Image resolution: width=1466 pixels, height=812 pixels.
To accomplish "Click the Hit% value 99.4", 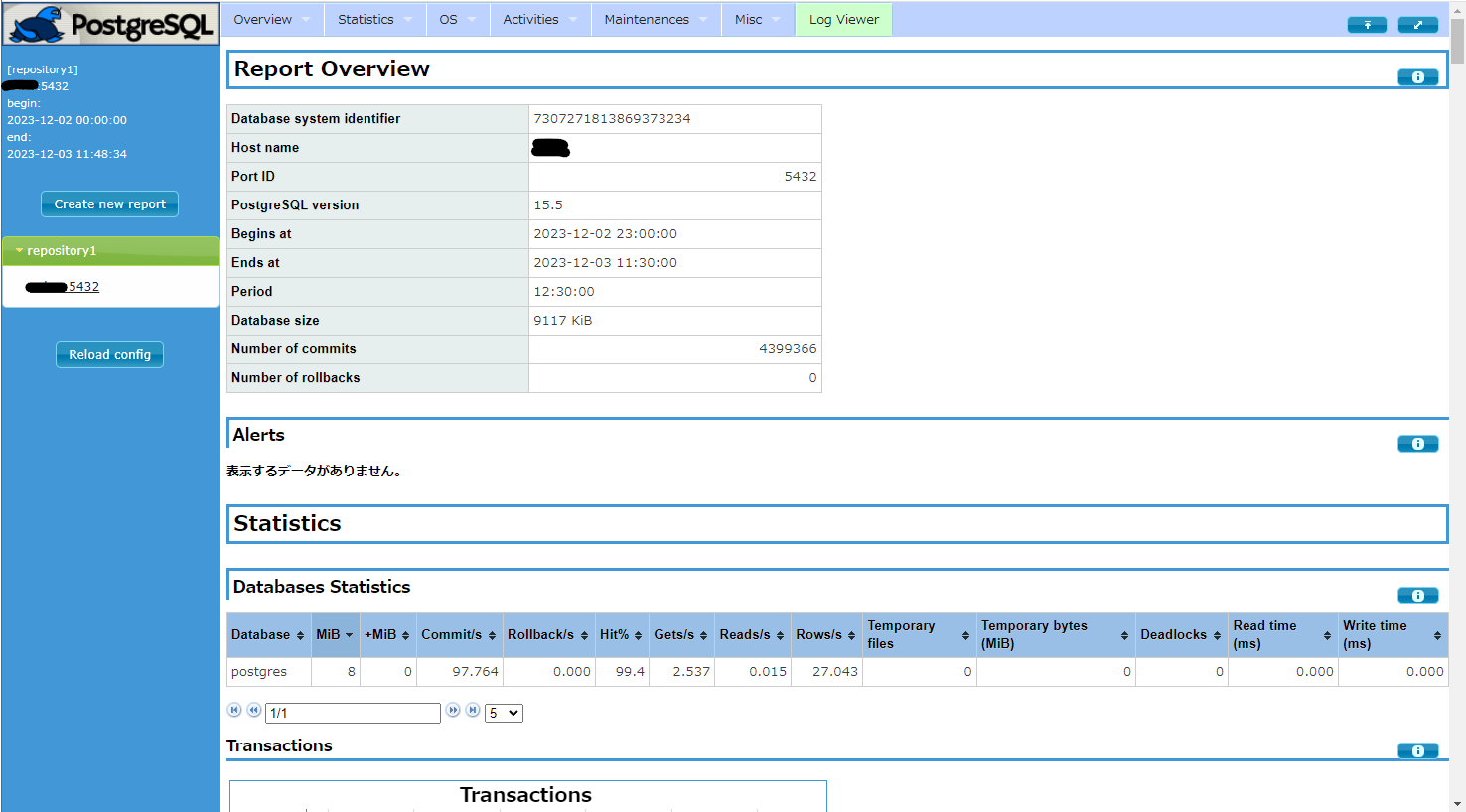I will [x=630, y=672].
